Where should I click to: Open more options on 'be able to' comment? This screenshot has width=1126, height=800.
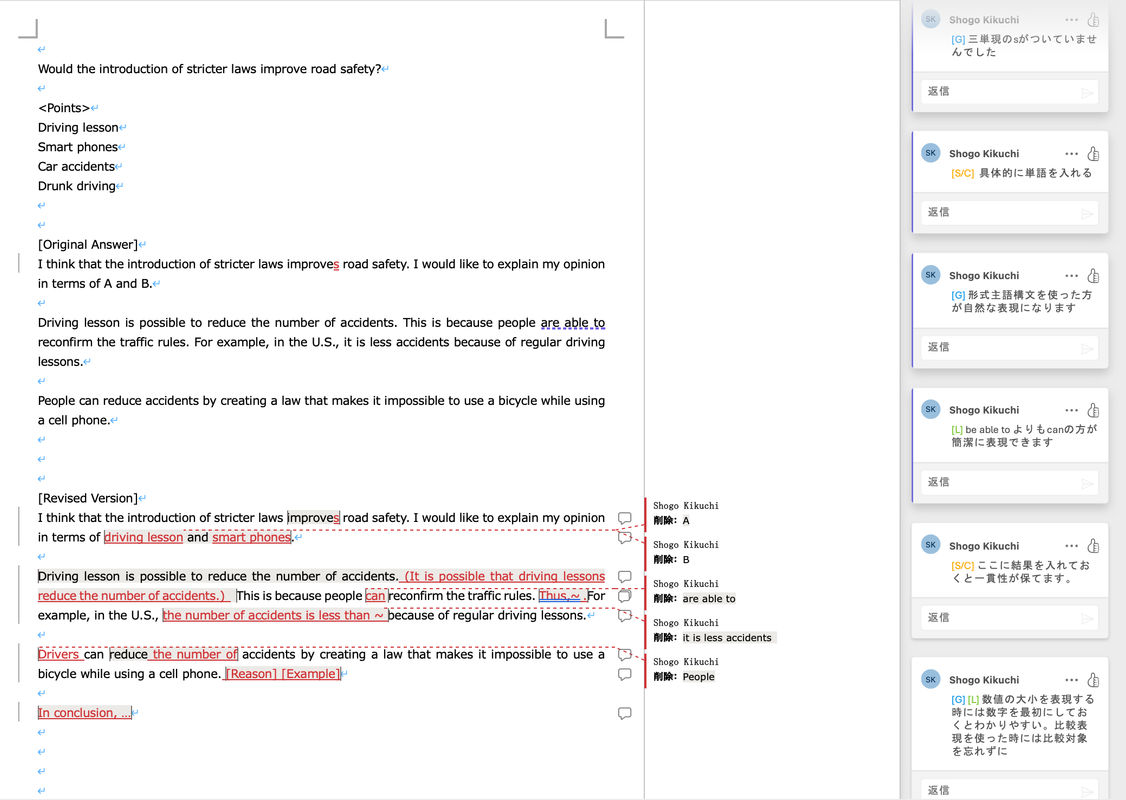(1072, 410)
